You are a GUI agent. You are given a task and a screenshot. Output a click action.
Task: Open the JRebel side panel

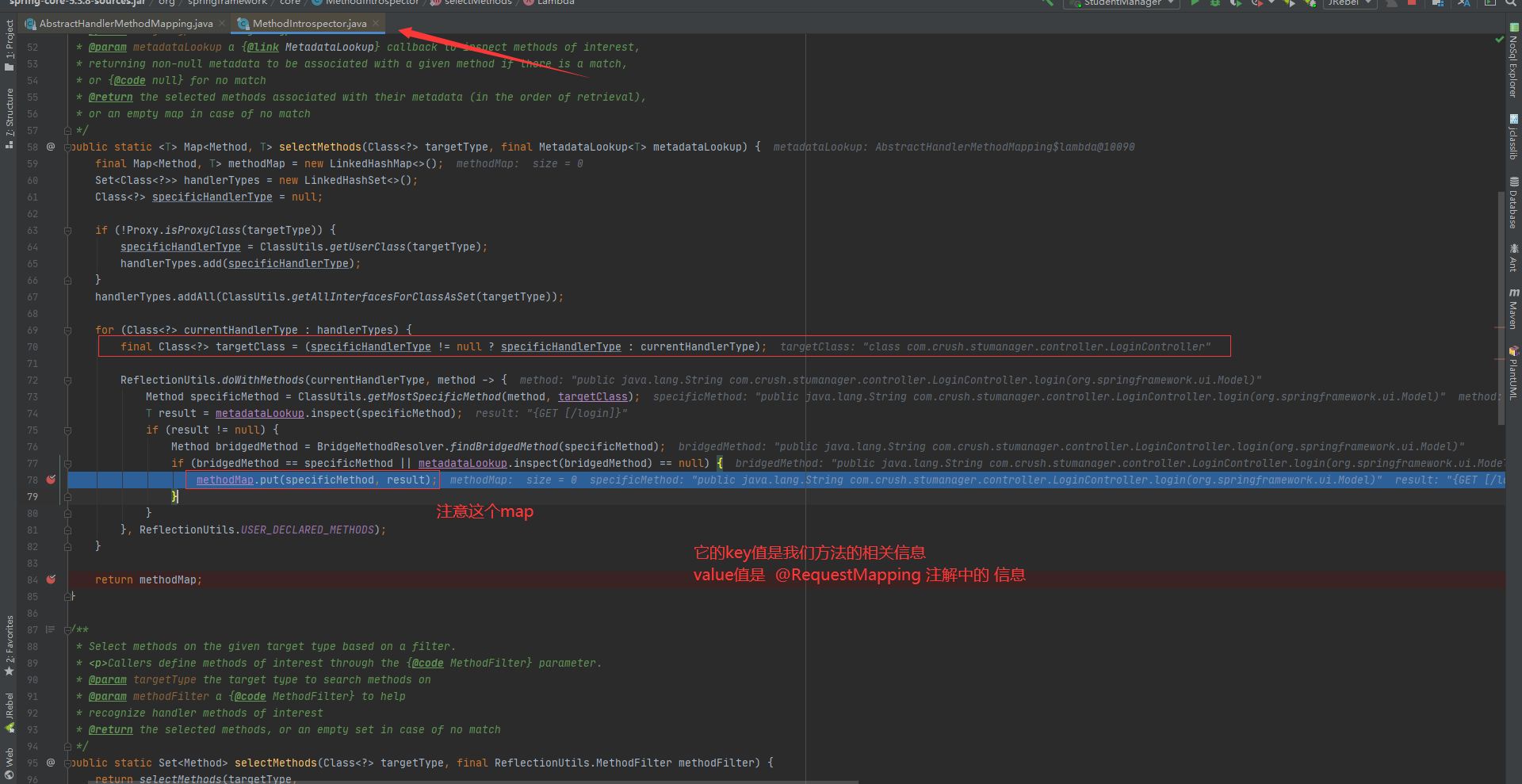point(9,712)
